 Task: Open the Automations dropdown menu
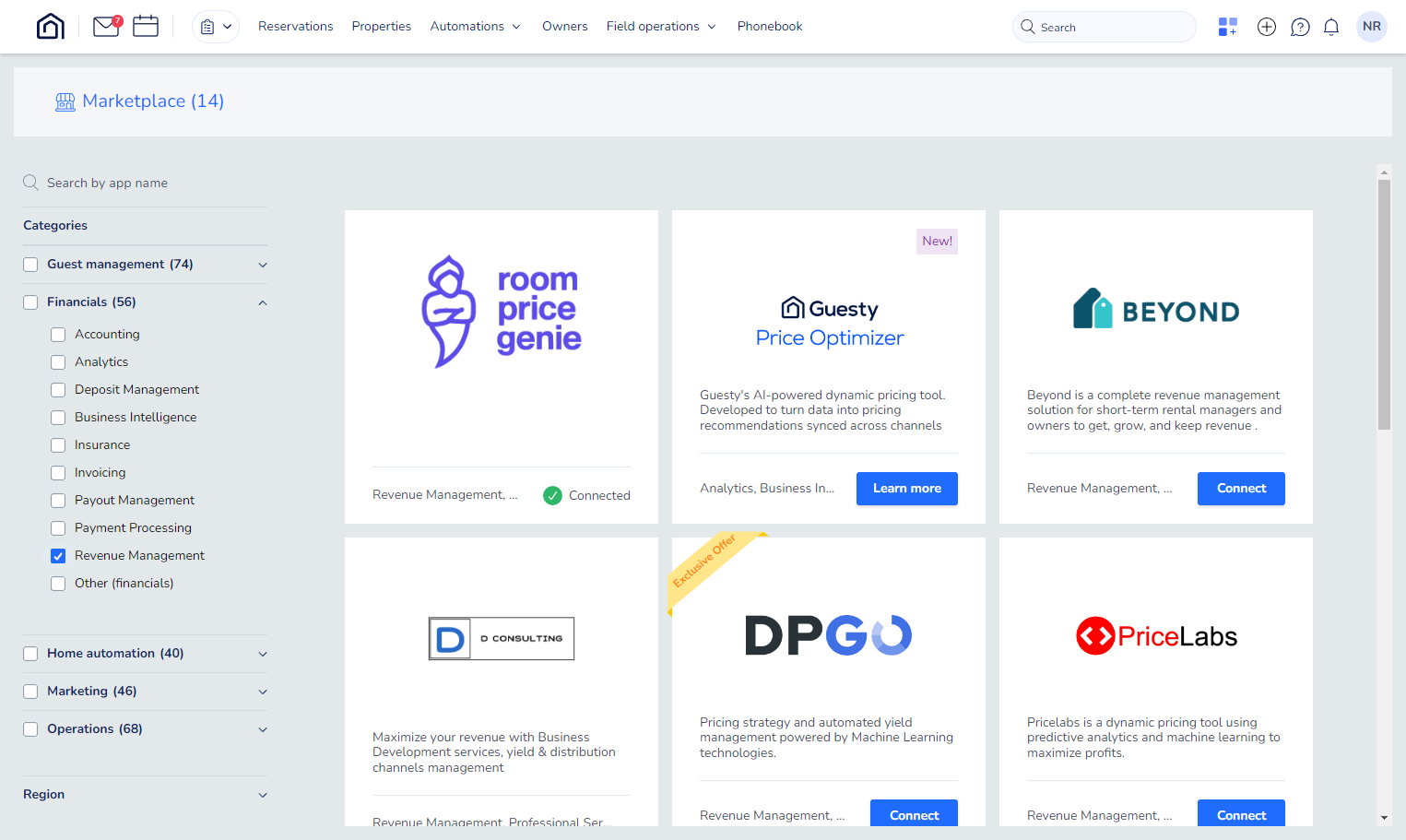click(476, 26)
